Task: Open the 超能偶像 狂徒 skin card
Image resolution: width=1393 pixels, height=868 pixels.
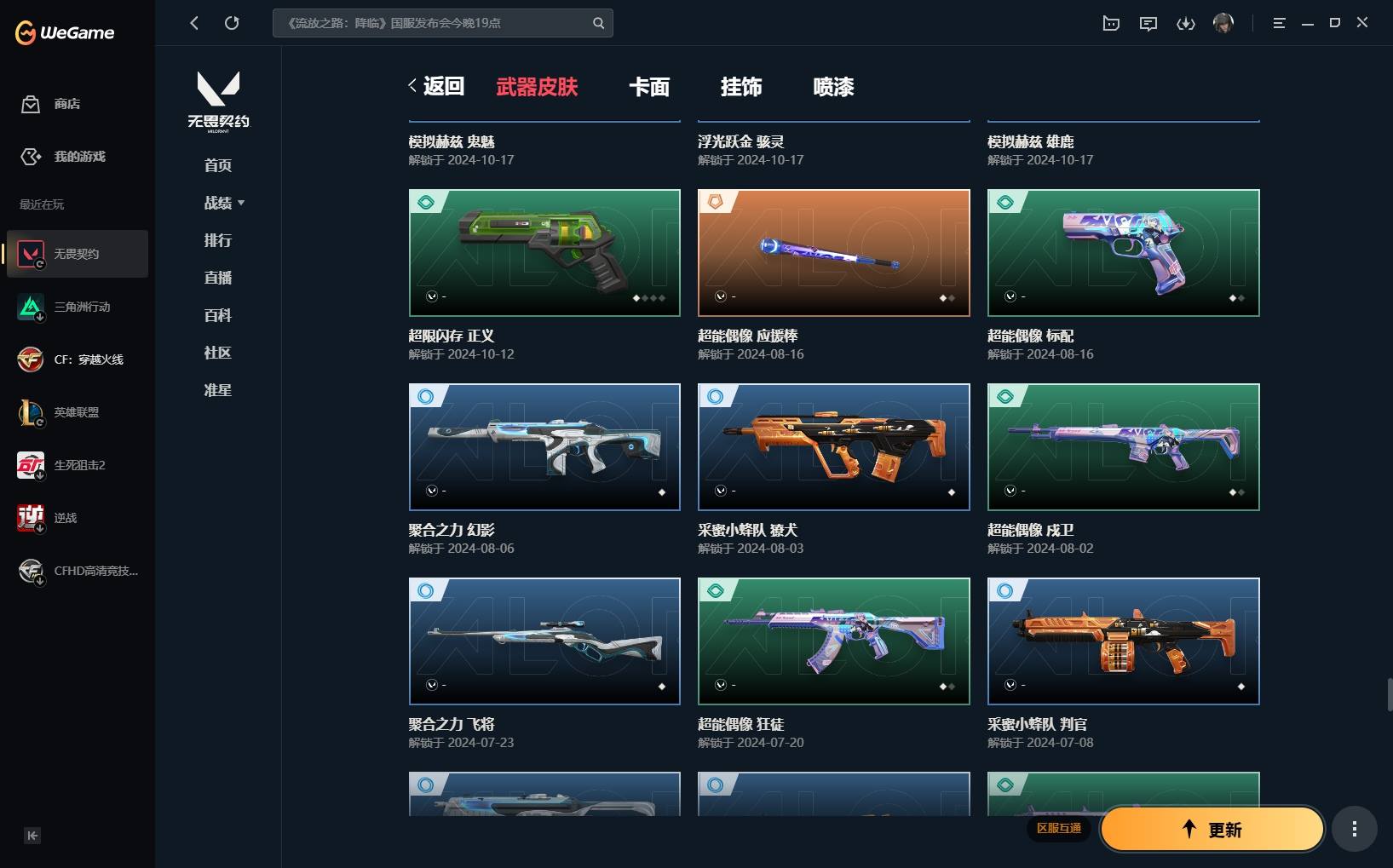Action: coord(834,641)
